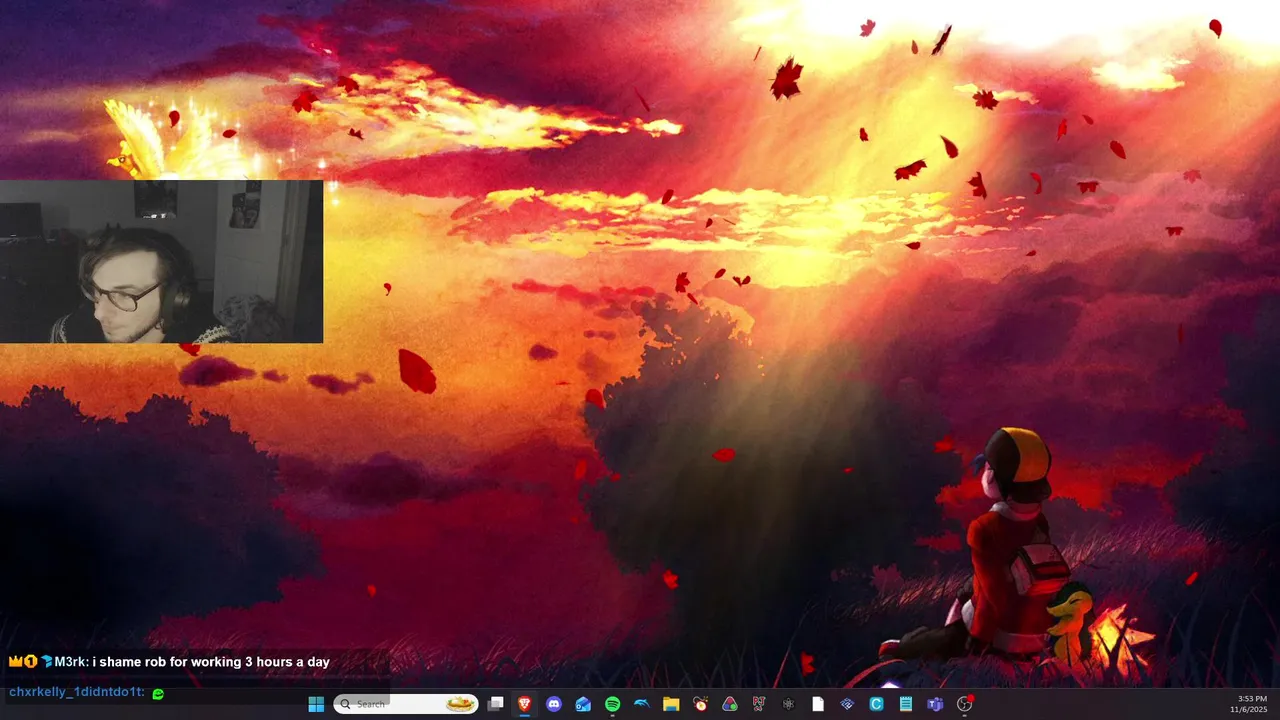Launch Discord from the taskbar
1280x720 pixels.
click(554, 704)
